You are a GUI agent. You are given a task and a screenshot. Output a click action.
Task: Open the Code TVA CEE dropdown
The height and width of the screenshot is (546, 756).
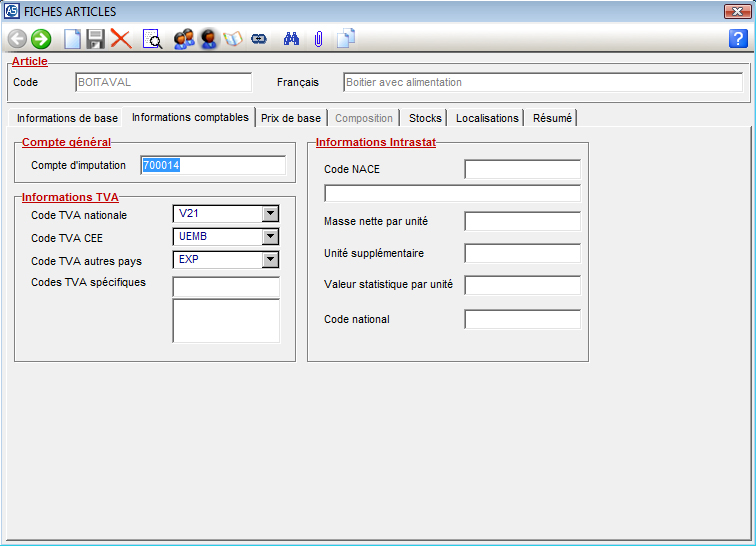click(269, 237)
